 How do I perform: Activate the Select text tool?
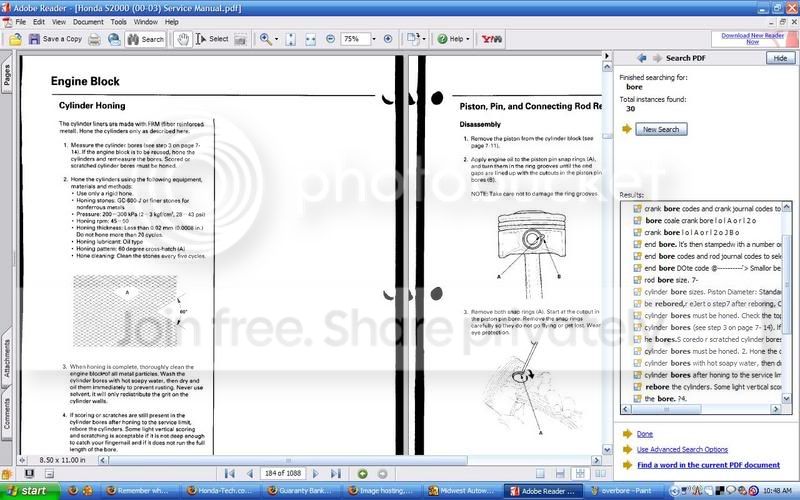pos(212,39)
